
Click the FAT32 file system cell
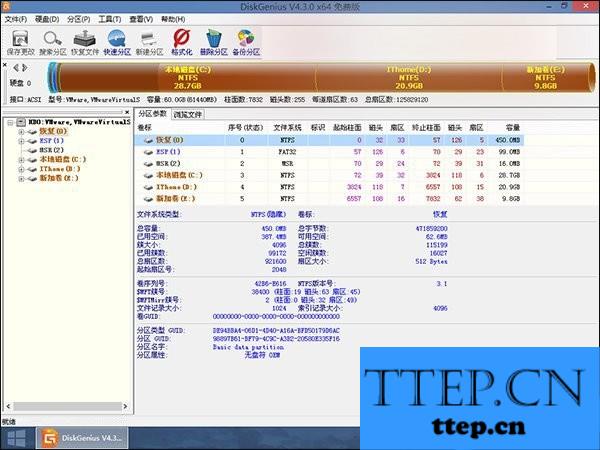(287, 152)
